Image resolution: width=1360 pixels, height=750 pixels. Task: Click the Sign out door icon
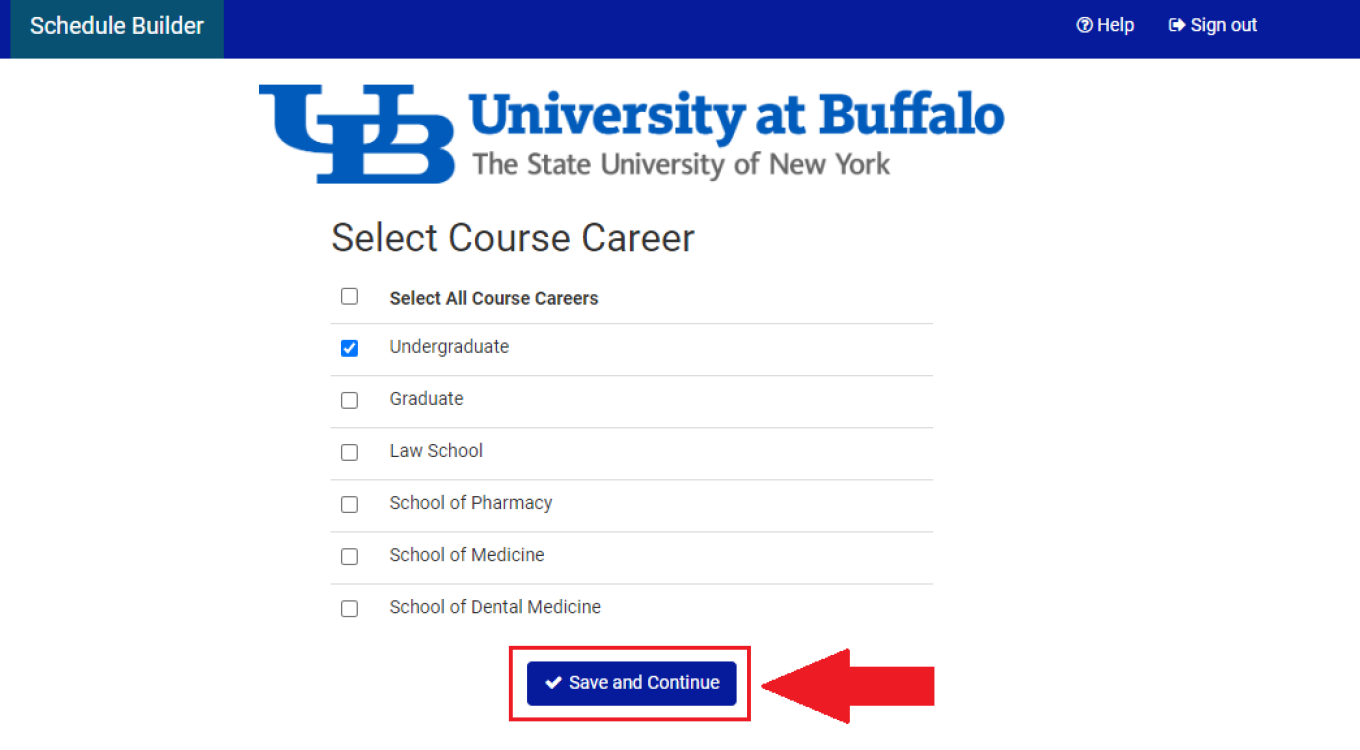(1176, 24)
